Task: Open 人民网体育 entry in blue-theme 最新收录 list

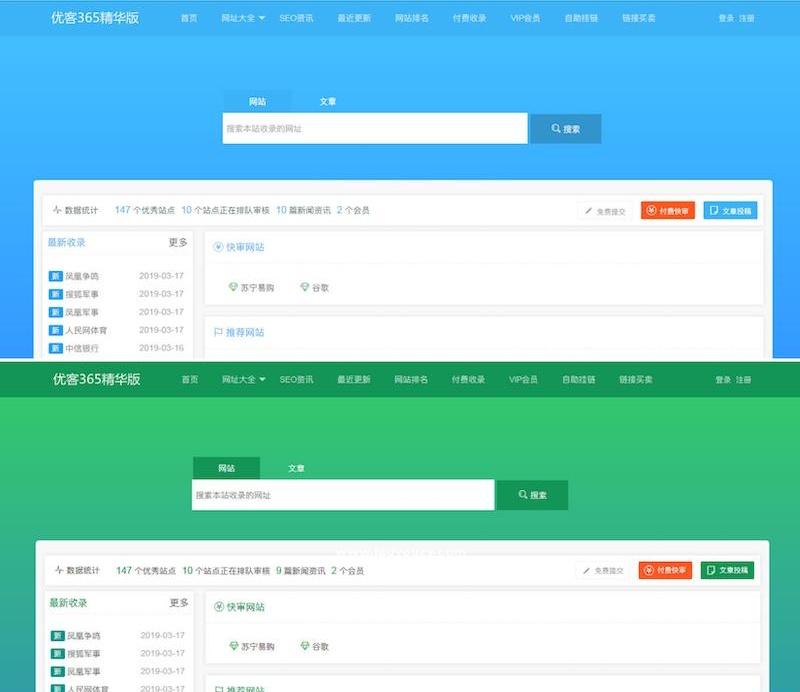Action: tap(86, 330)
